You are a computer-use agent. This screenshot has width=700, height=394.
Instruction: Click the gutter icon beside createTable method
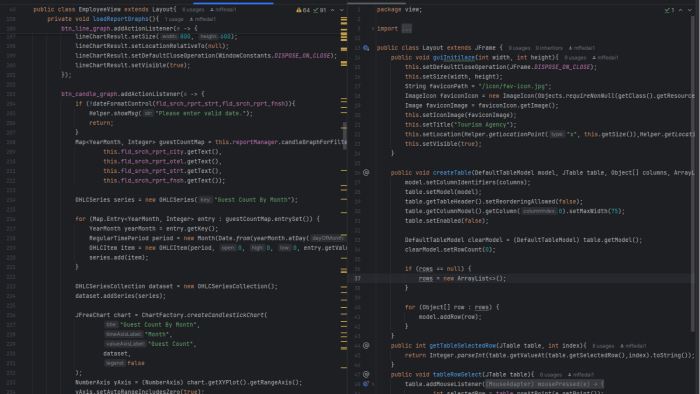click(366, 172)
